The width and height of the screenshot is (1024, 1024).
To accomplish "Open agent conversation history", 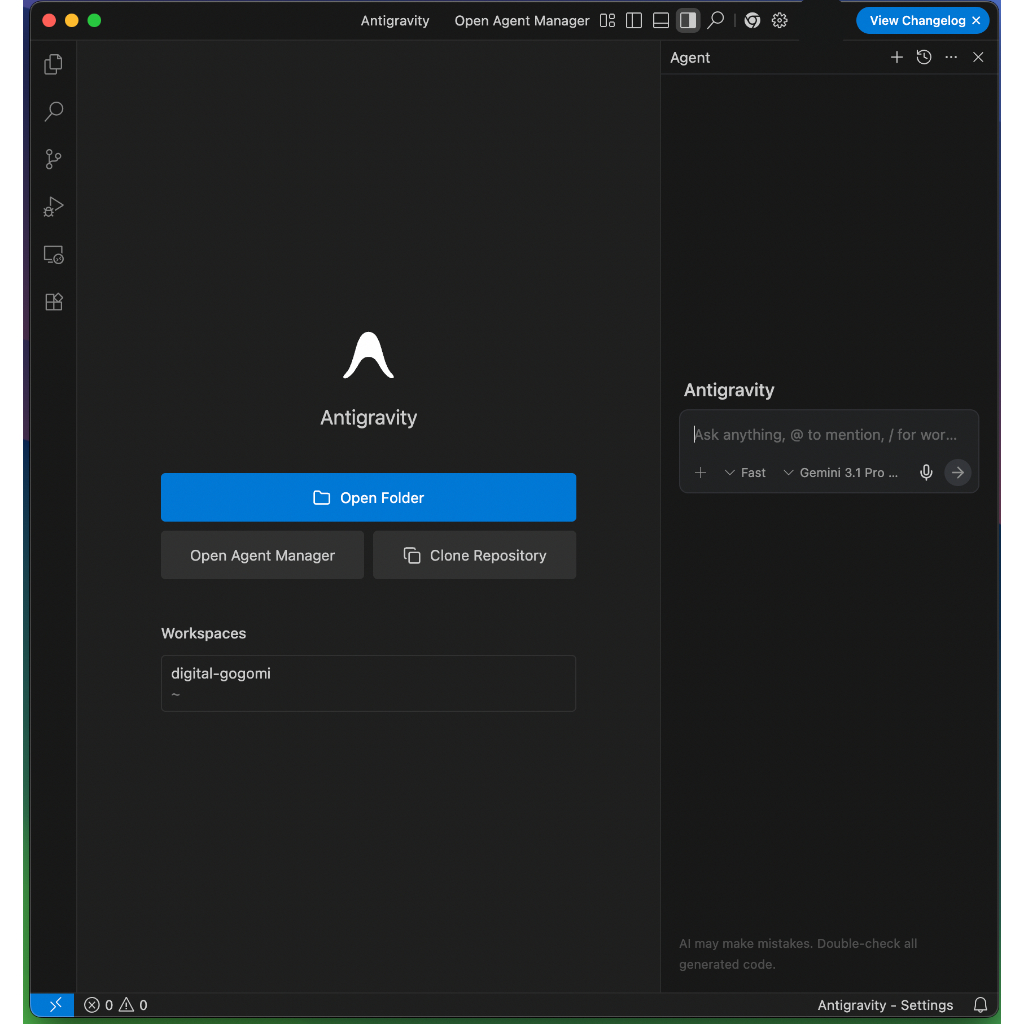I will [923, 57].
